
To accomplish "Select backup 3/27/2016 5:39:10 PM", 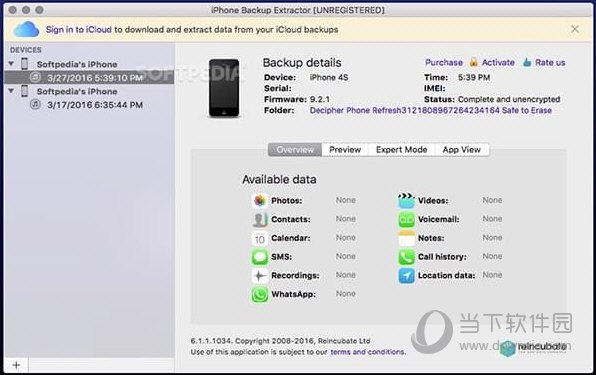I will click(x=89, y=78).
